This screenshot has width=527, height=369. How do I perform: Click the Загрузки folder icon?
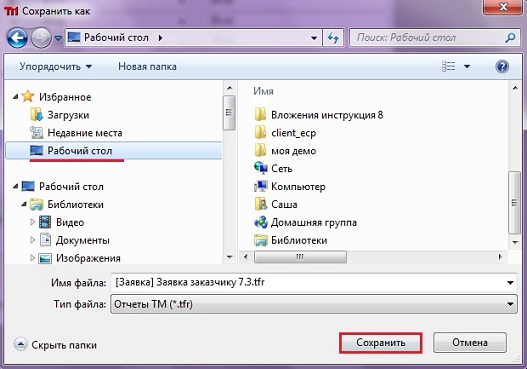tap(36, 115)
